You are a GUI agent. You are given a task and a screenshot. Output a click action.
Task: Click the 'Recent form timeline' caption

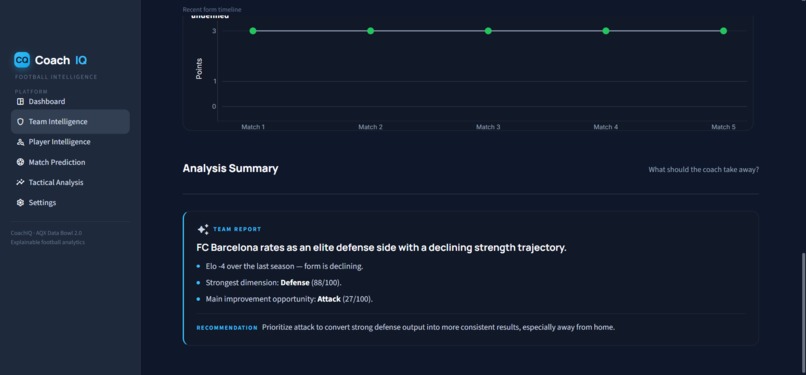coord(212,10)
